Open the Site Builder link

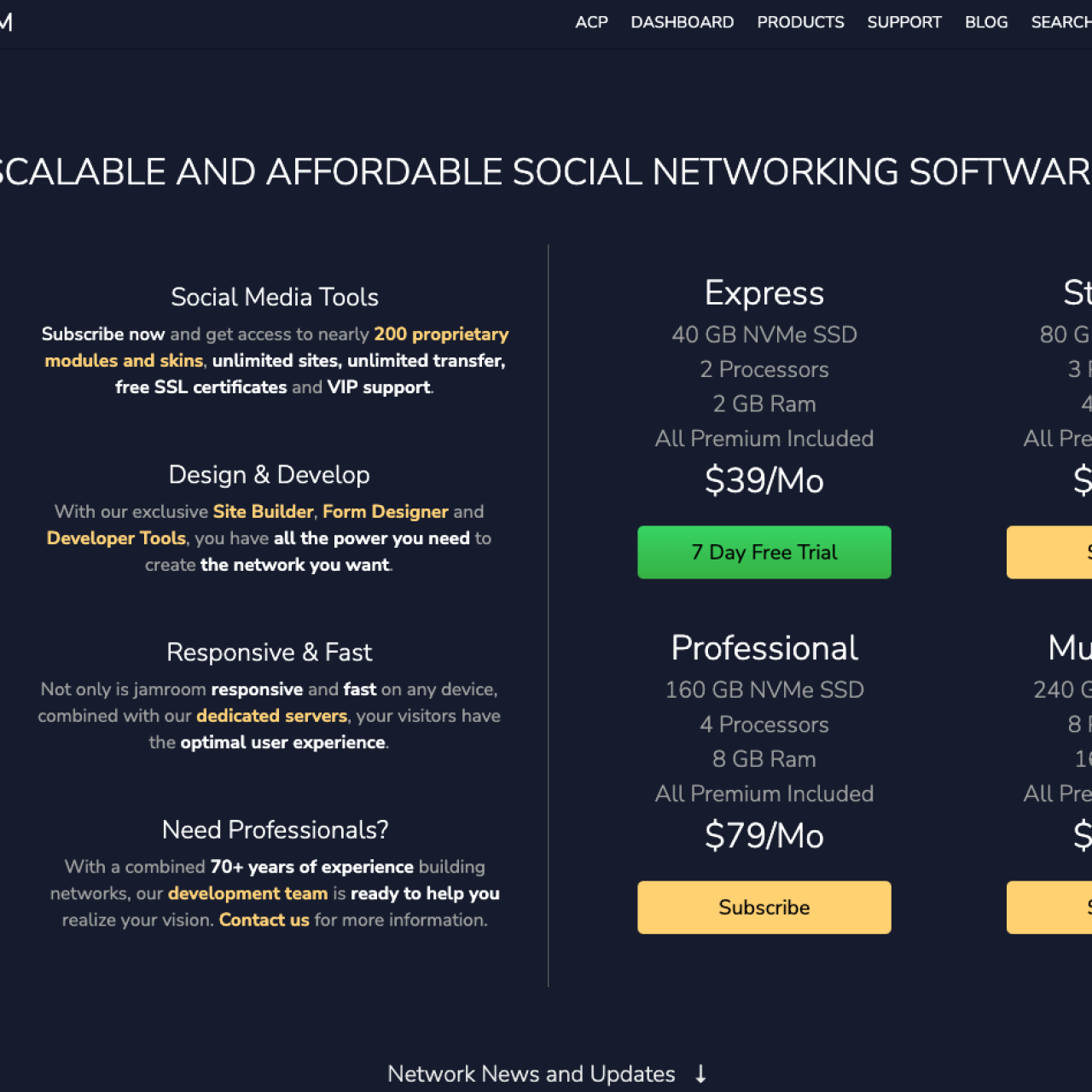[263, 512]
